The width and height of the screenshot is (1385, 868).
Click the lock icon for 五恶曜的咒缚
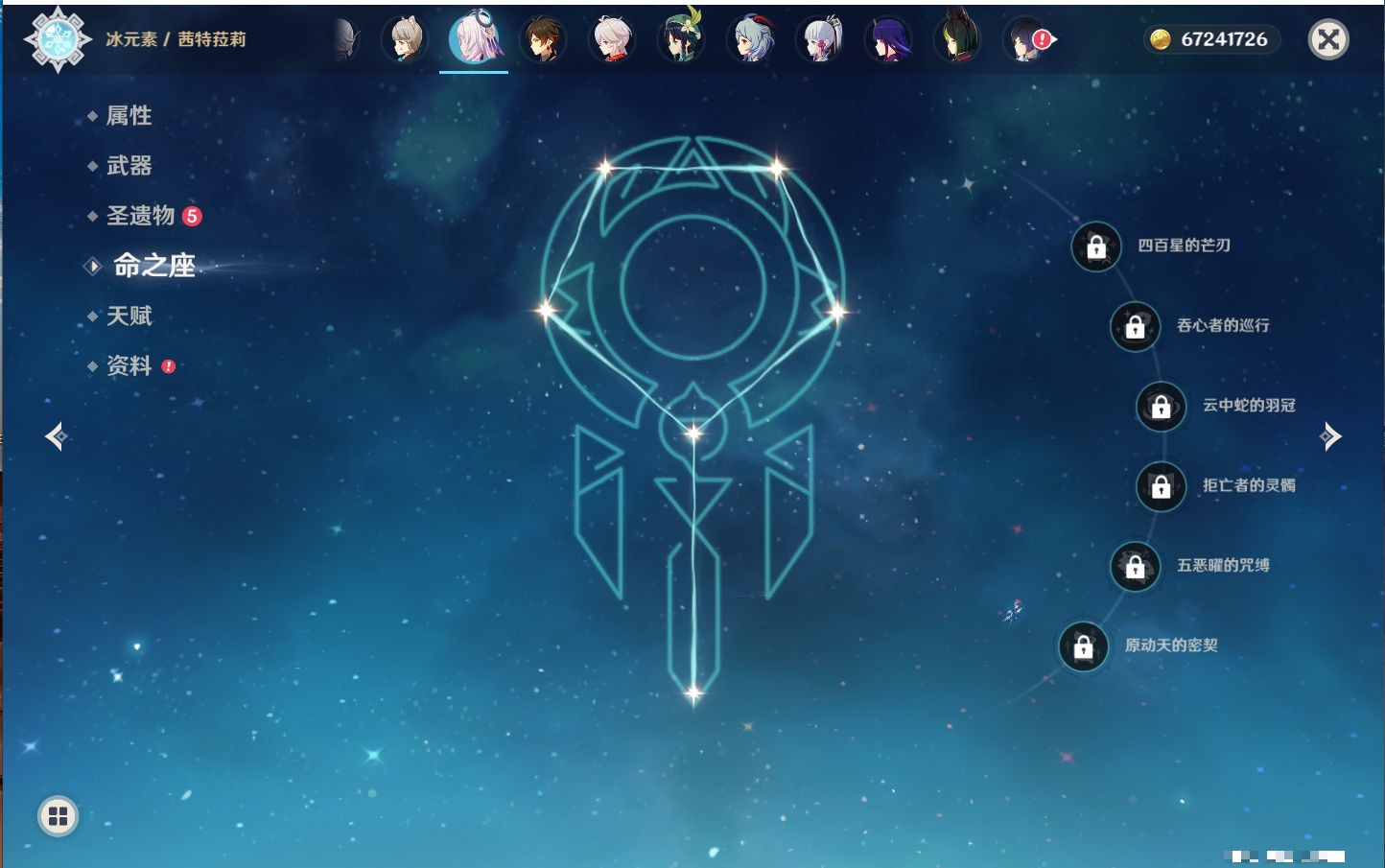[1136, 566]
